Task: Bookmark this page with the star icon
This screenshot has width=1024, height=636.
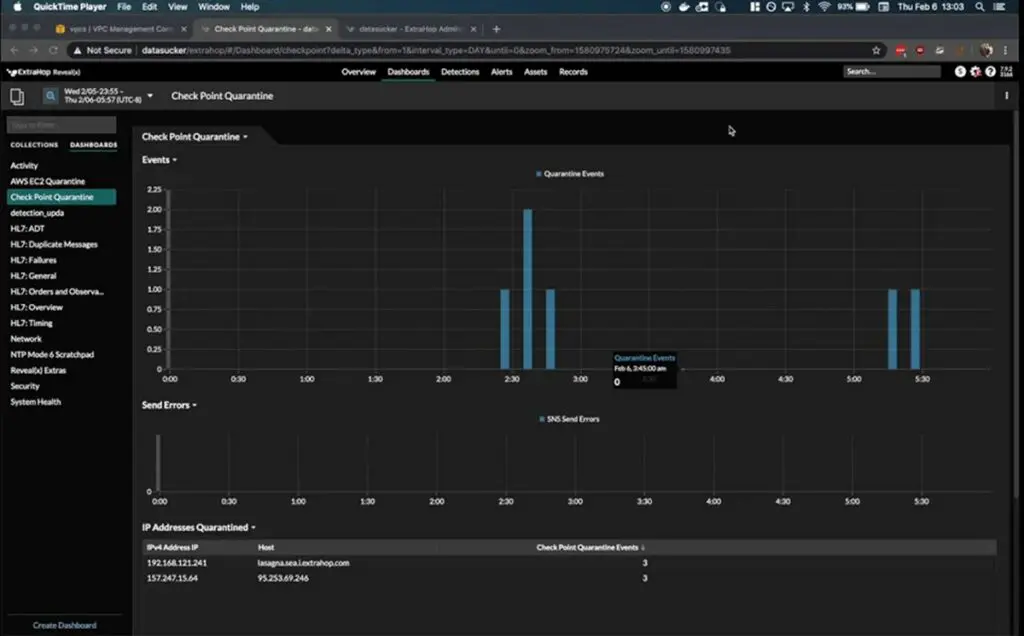Action: click(x=876, y=50)
